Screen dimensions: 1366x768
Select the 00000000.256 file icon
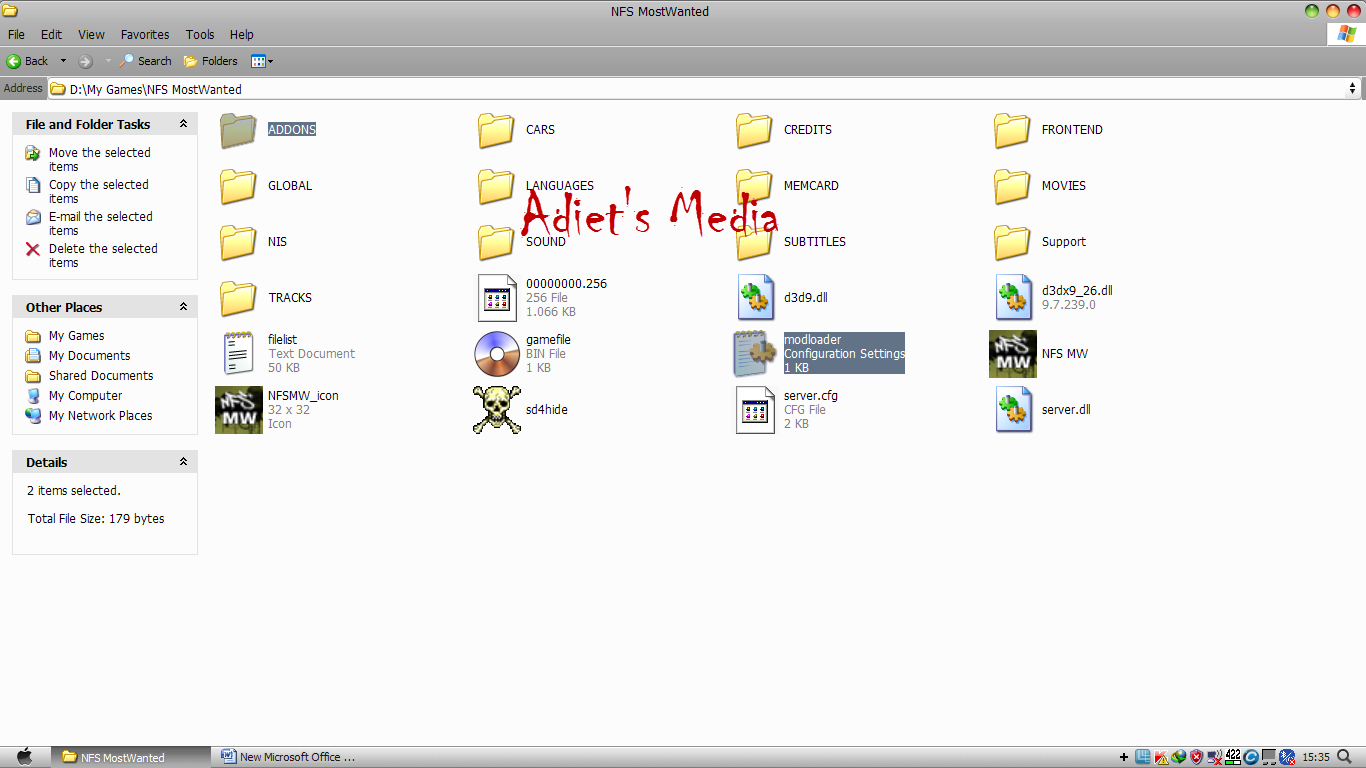(497, 298)
